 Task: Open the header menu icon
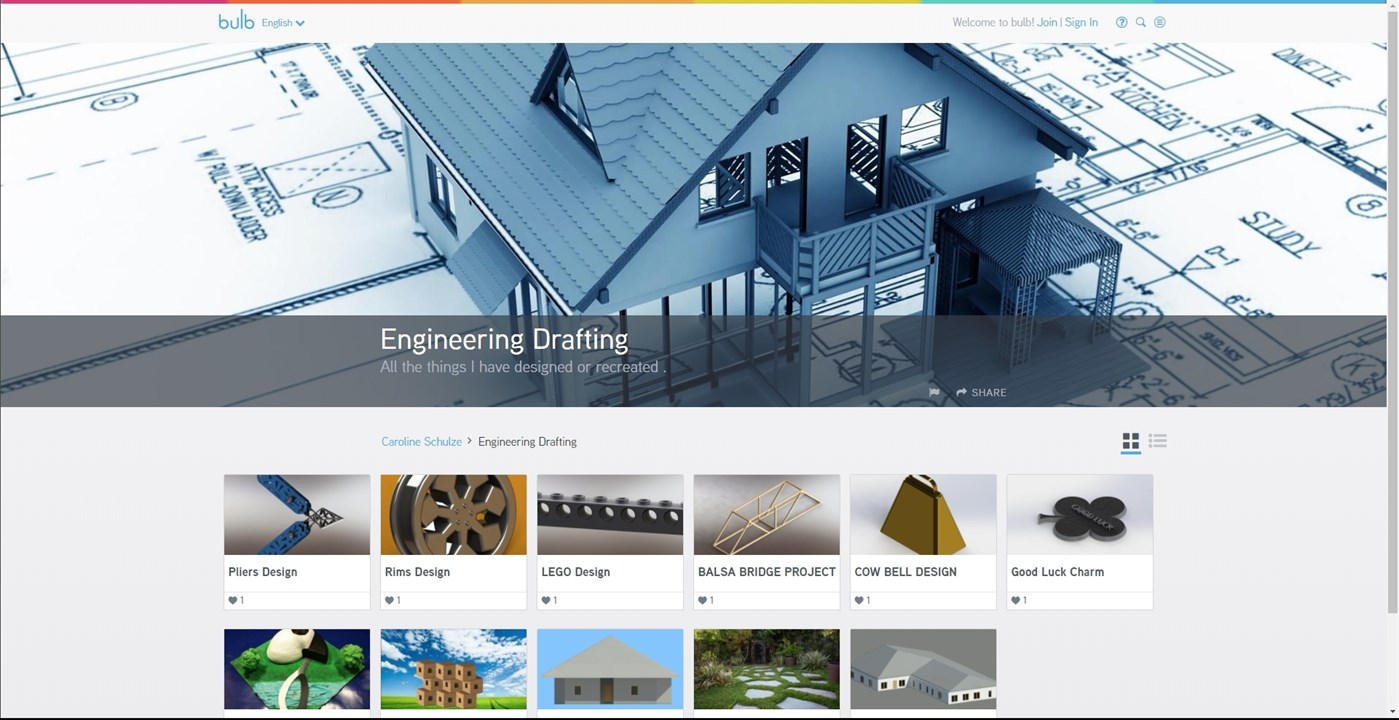point(1160,22)
